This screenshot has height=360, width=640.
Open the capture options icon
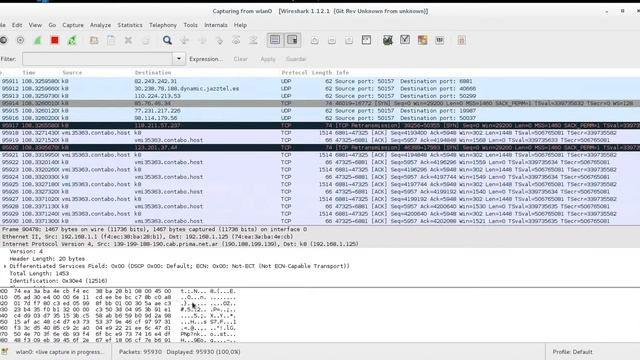[20, 40]
